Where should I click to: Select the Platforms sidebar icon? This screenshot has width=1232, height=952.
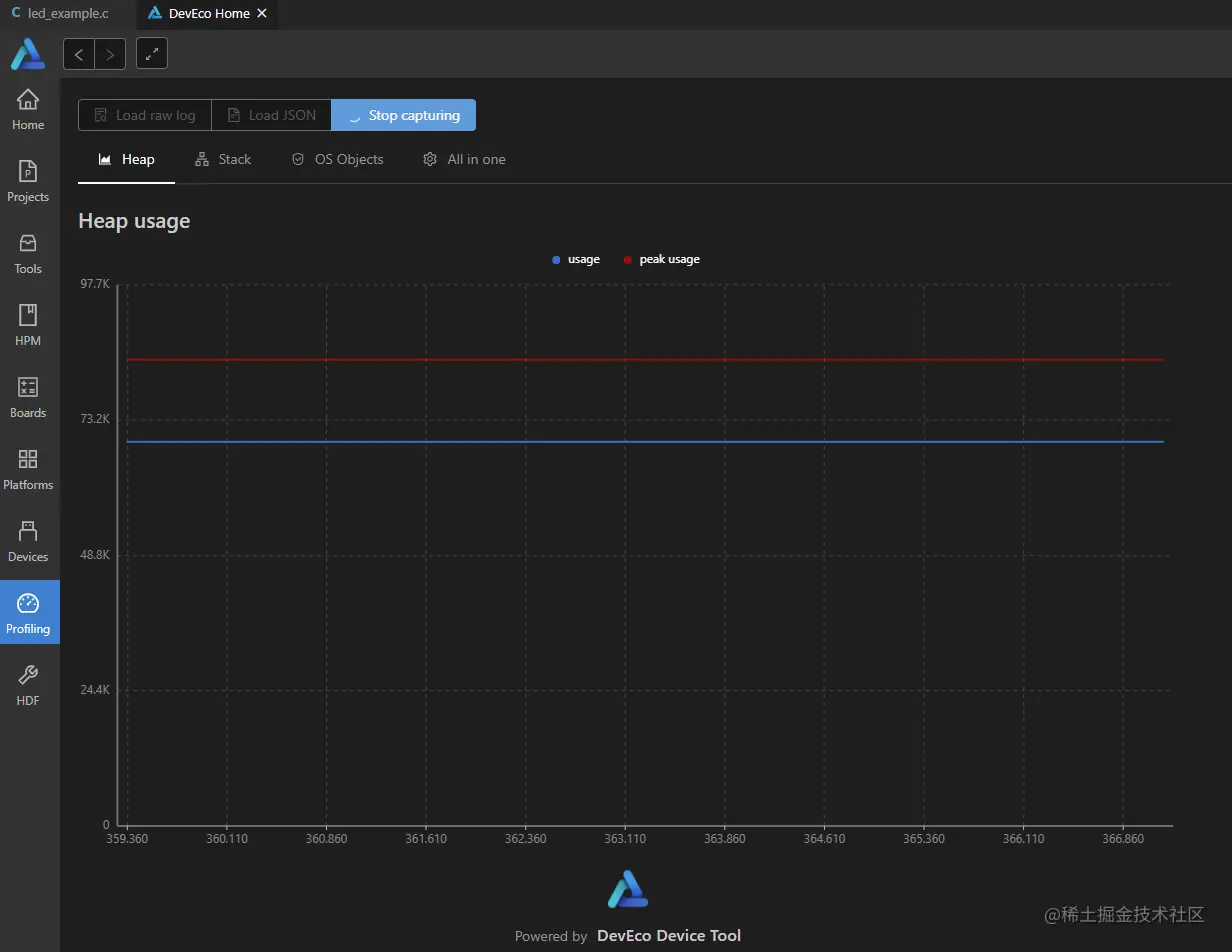27,467
